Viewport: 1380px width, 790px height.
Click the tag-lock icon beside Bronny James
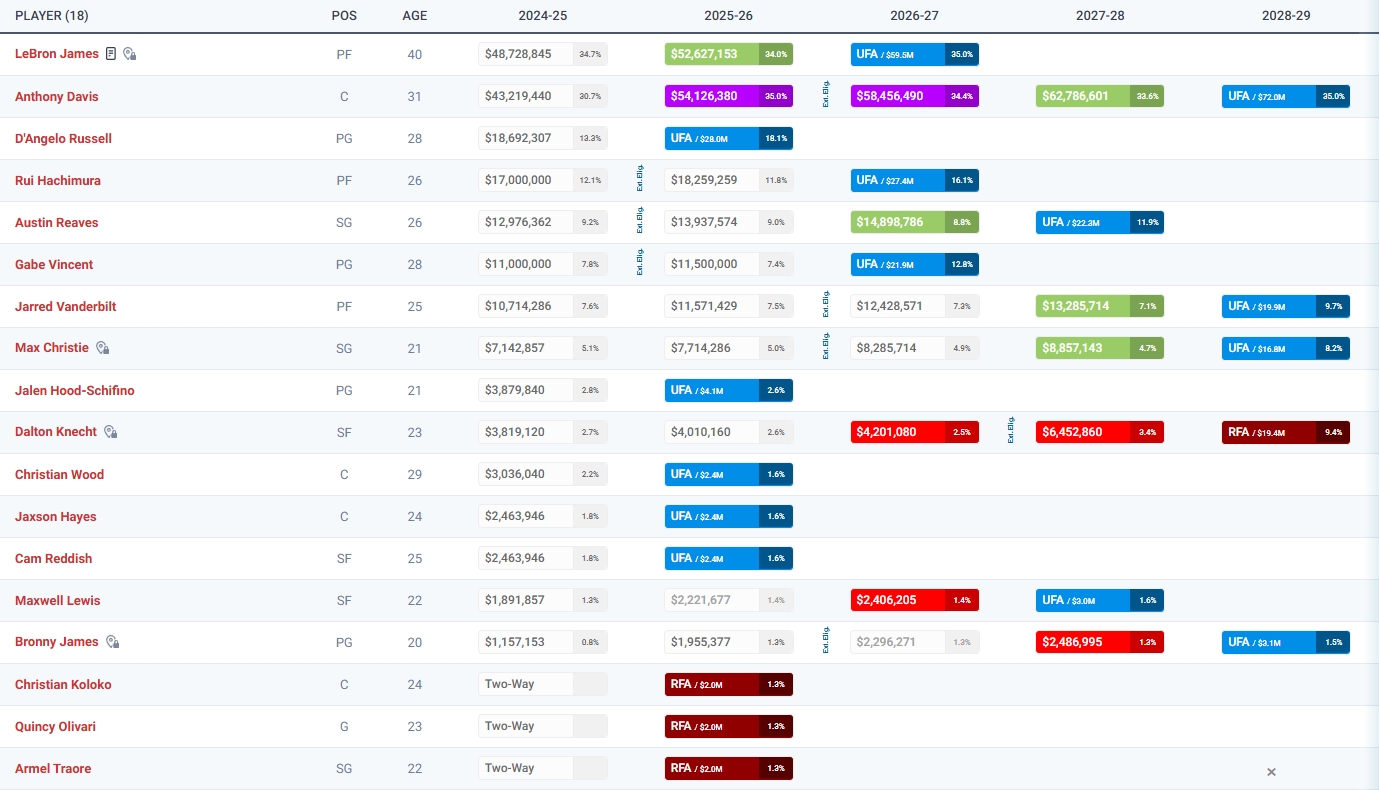point(113,642)
